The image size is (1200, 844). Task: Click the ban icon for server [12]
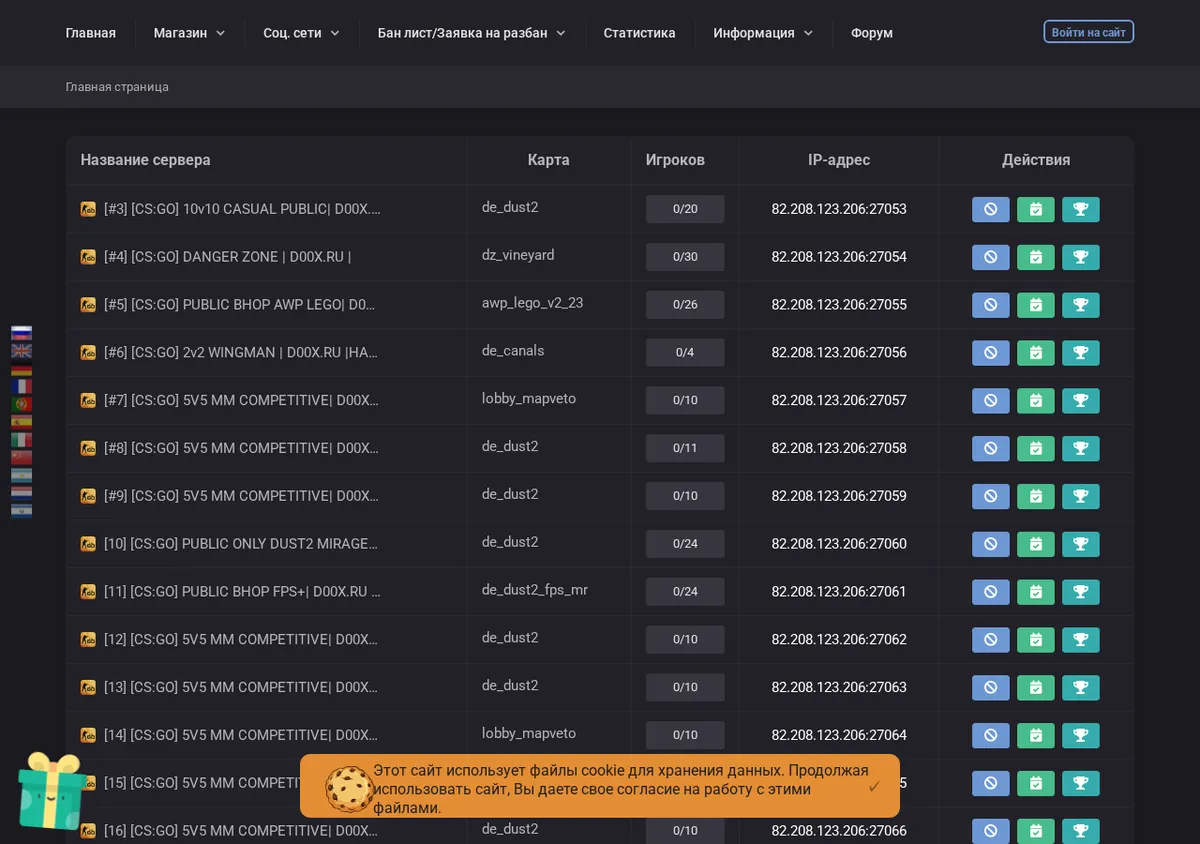tap(990, 640)
